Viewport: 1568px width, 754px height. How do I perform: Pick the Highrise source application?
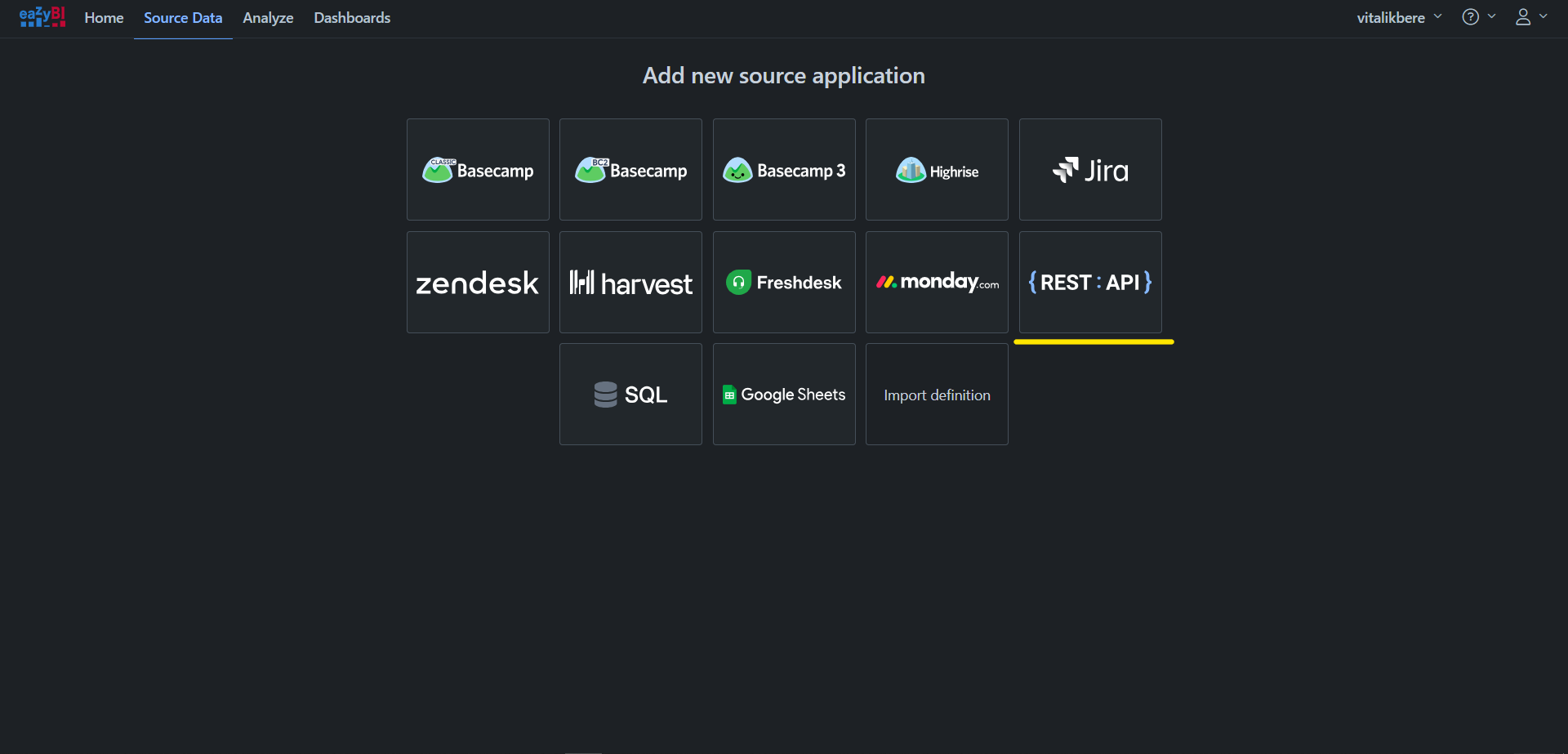[937, 170]
